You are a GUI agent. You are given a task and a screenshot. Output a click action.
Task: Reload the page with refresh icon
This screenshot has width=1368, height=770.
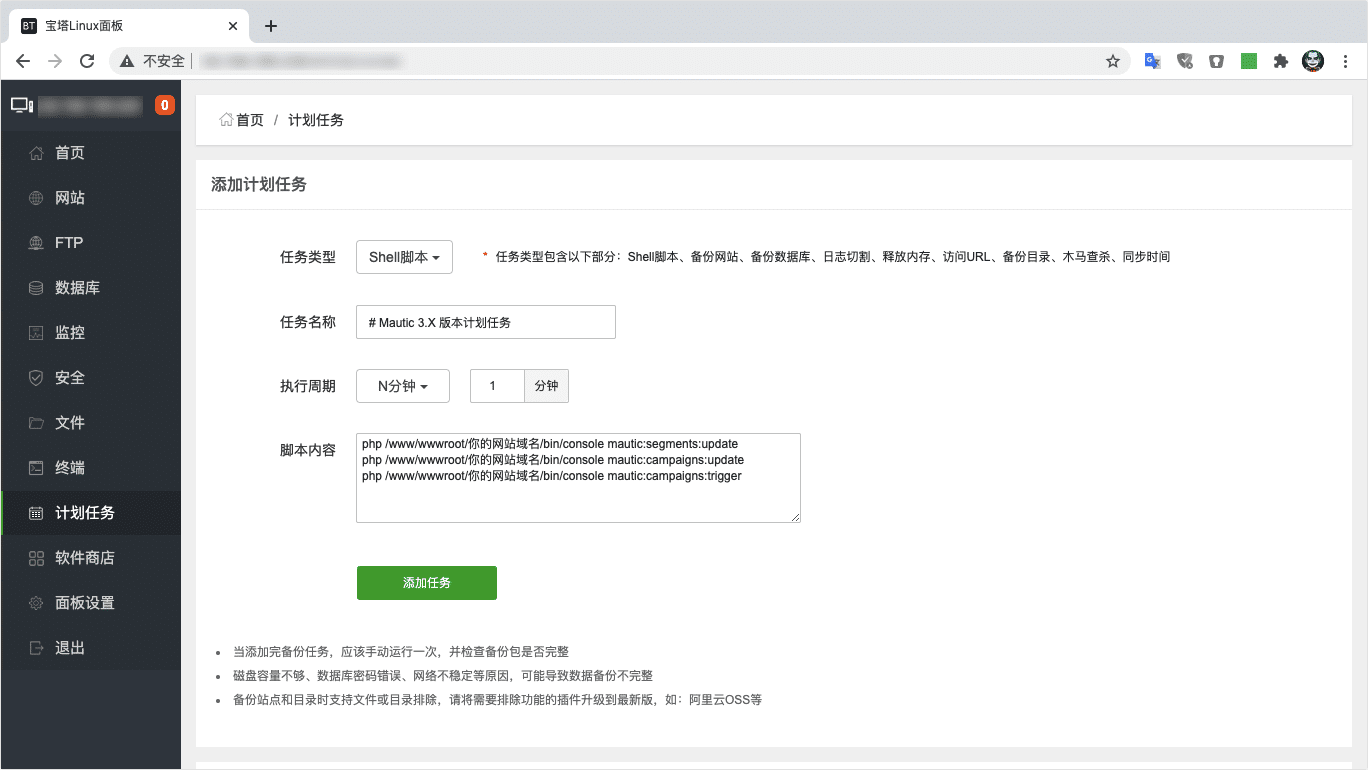click(87, 61)
